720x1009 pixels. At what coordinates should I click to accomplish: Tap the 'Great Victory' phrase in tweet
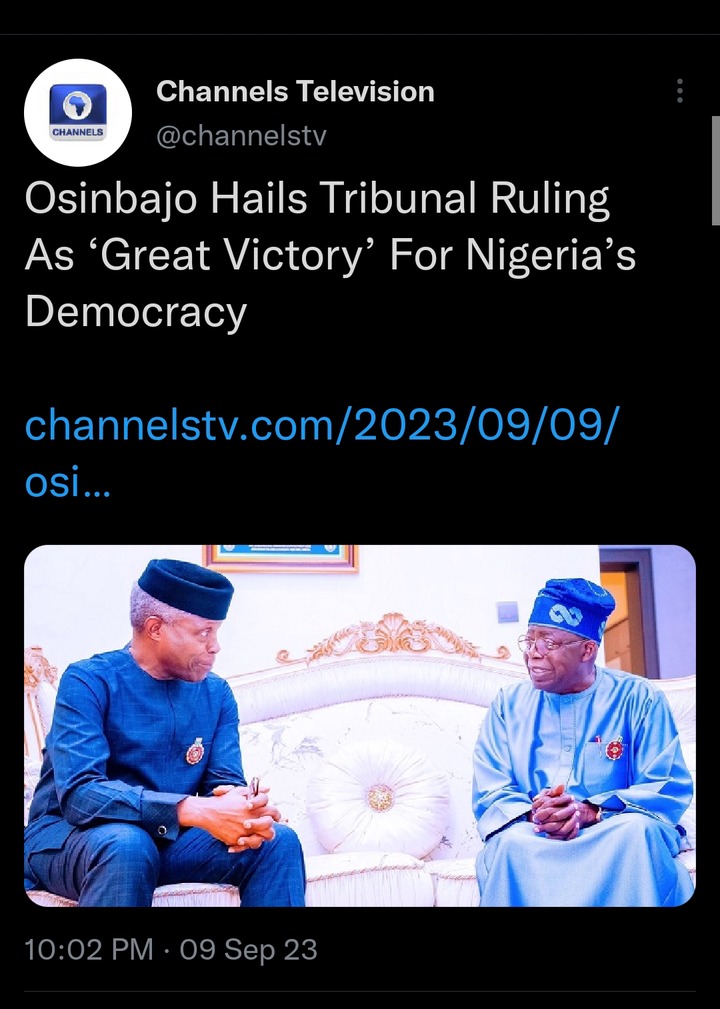click(233, 255)
